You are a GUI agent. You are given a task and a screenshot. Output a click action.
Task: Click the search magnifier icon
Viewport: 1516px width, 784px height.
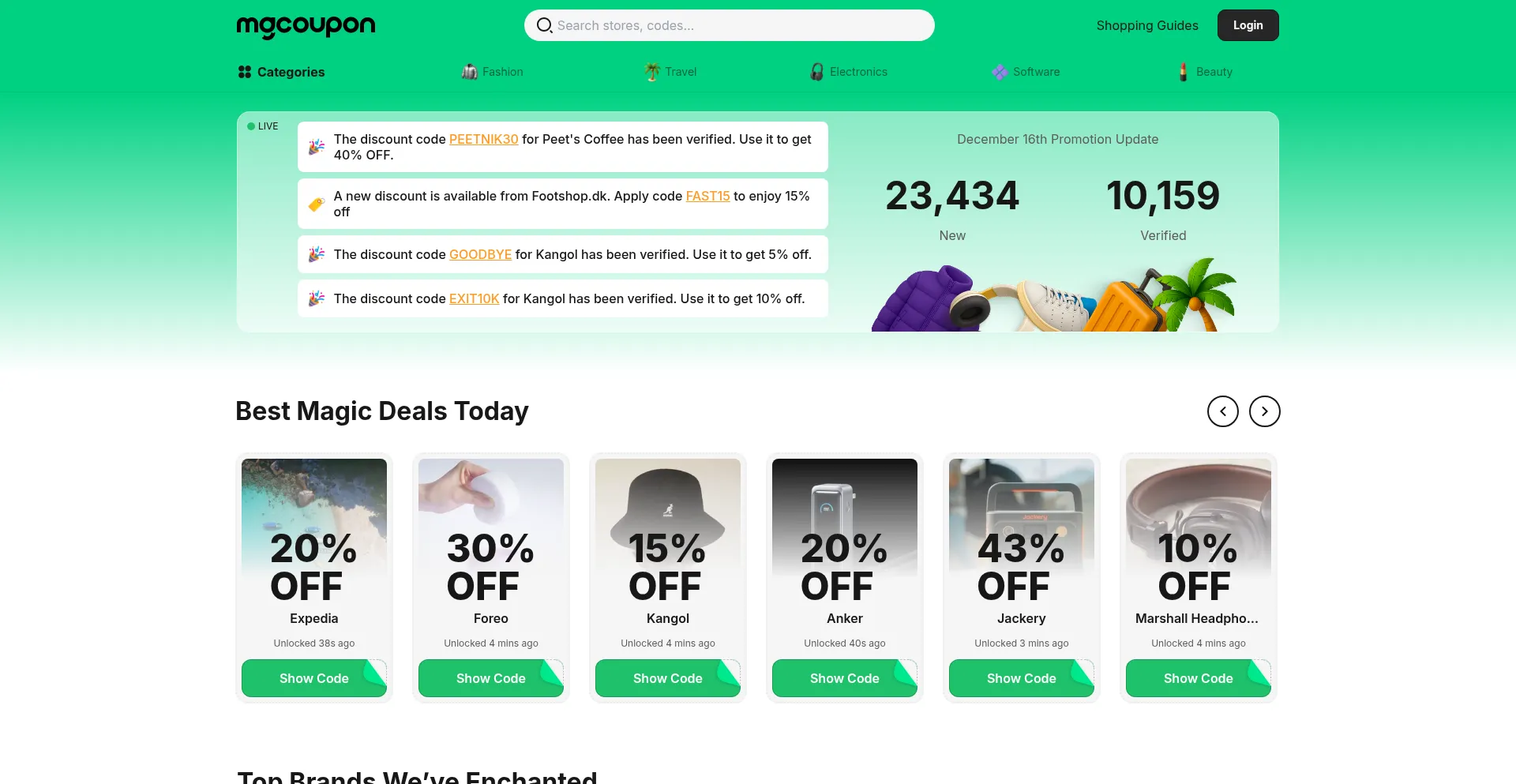[x=544, y=25]
